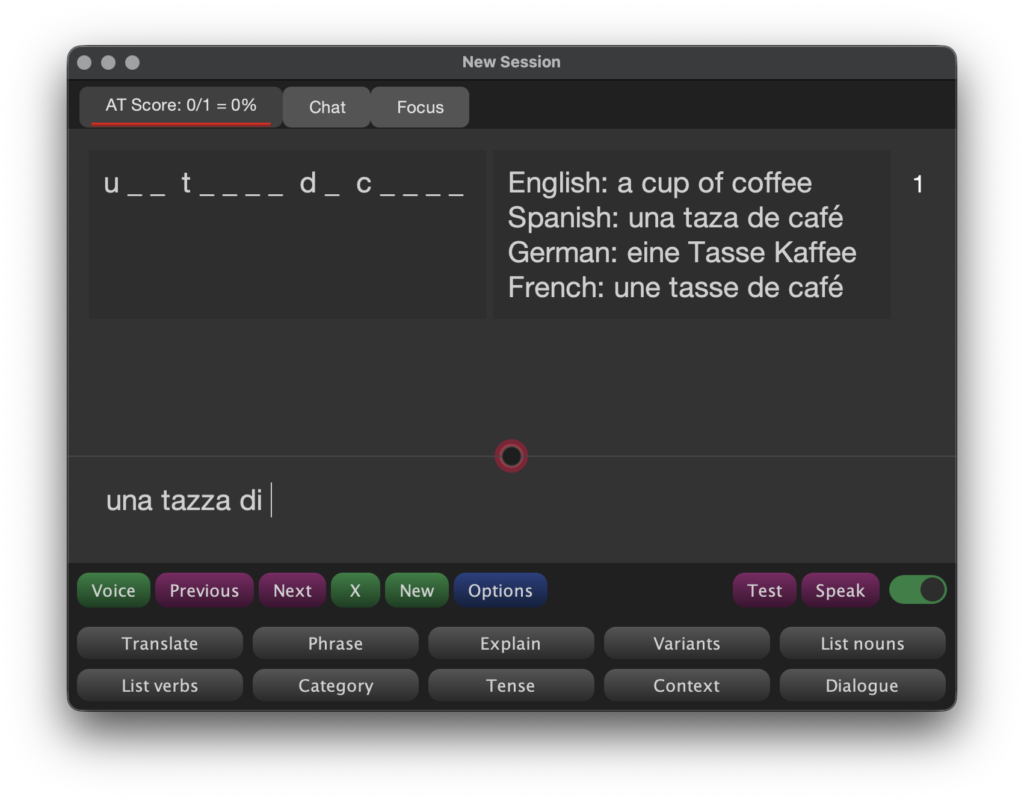1024x800 pixels.
Task: Switch to the Chat tab
Action: tap(326, 107)
